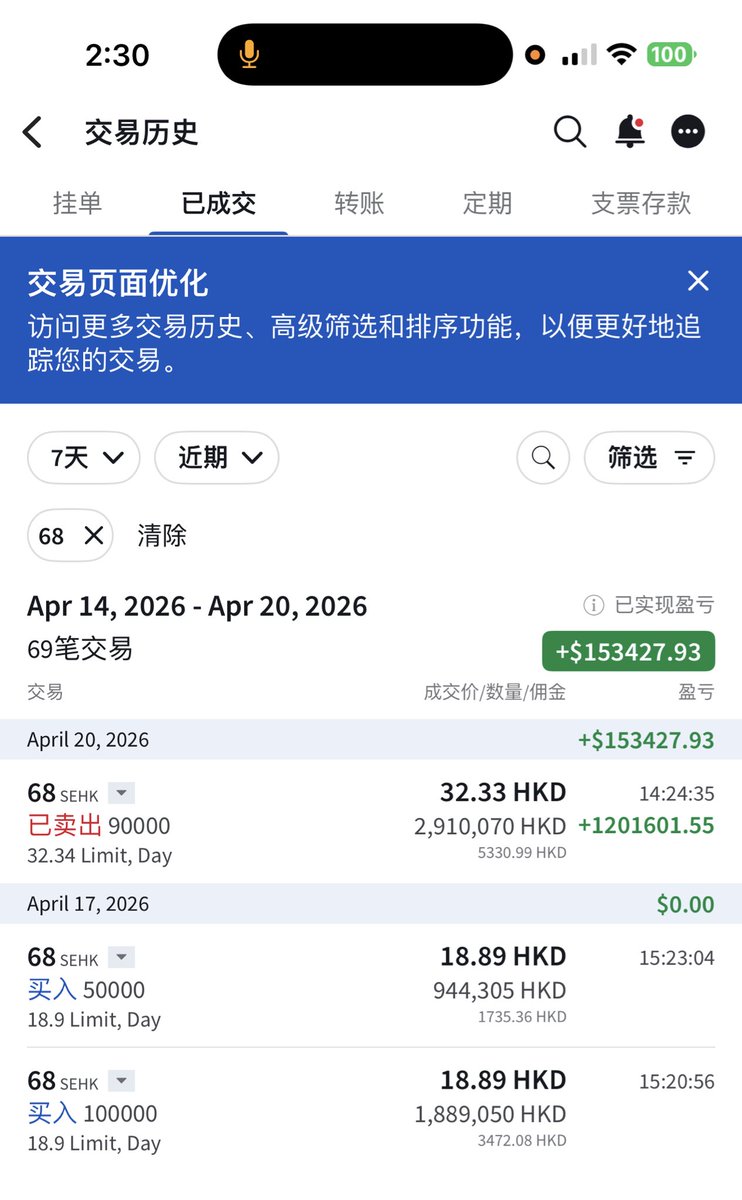Switch to the 挂单 tab
This screenshot has height=1200, width=742.
[77, 203]
